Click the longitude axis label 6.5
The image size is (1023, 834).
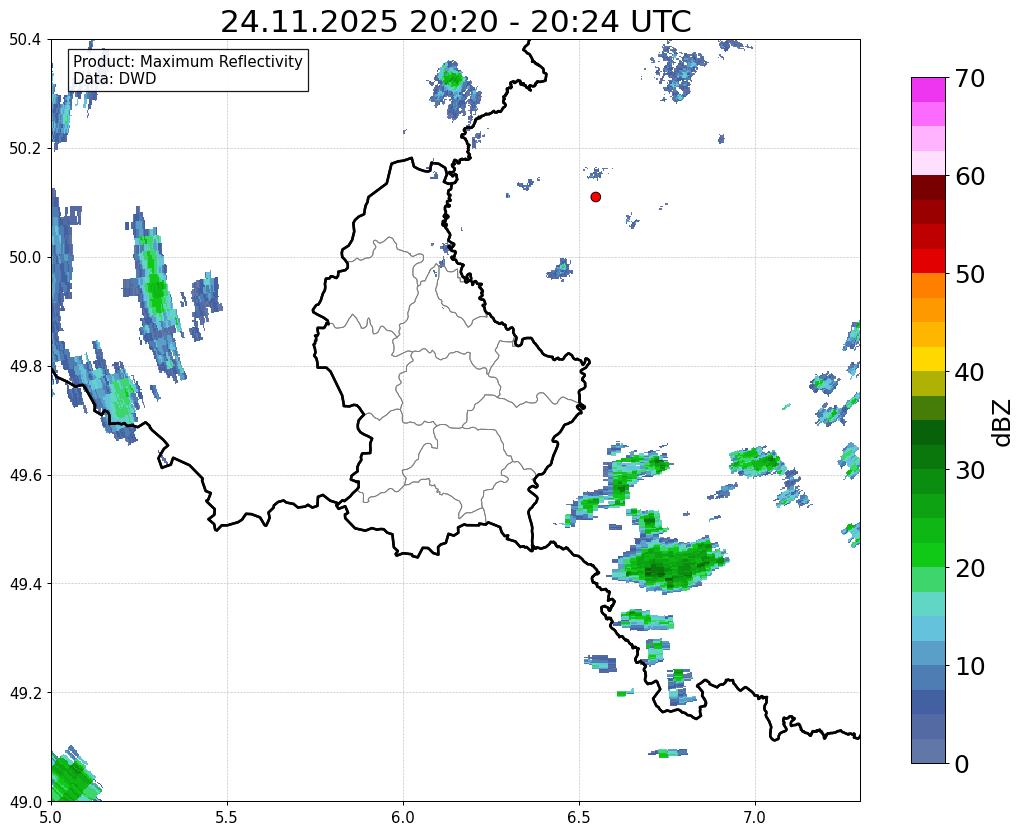pos(579,817)
